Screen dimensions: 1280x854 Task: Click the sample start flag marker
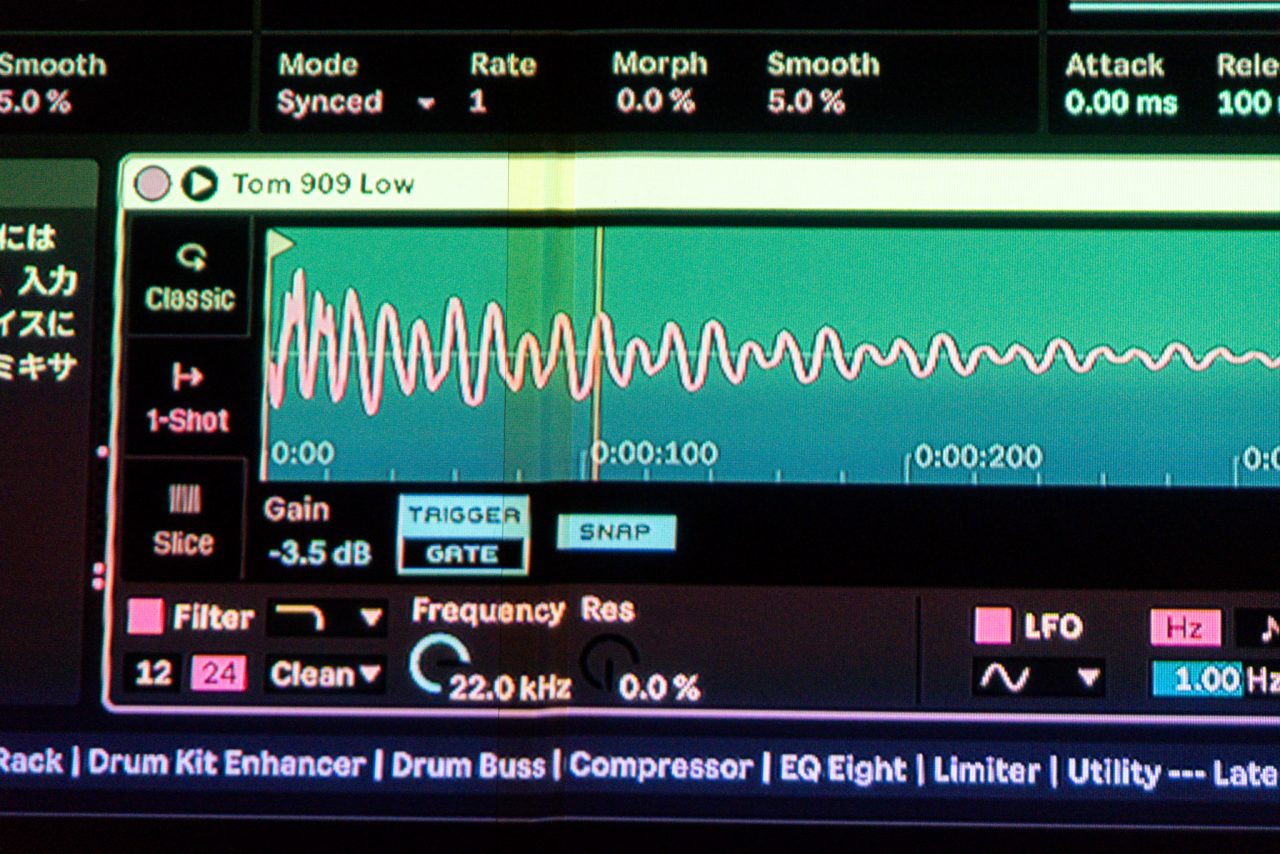click(281, 243)
